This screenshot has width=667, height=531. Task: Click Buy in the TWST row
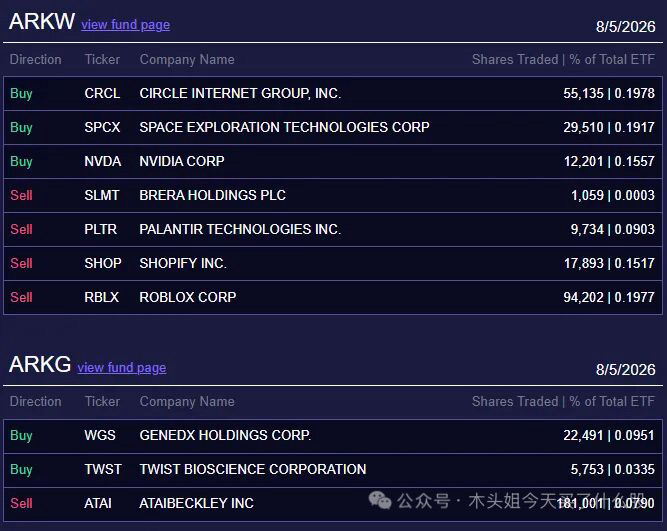point(21,470)
